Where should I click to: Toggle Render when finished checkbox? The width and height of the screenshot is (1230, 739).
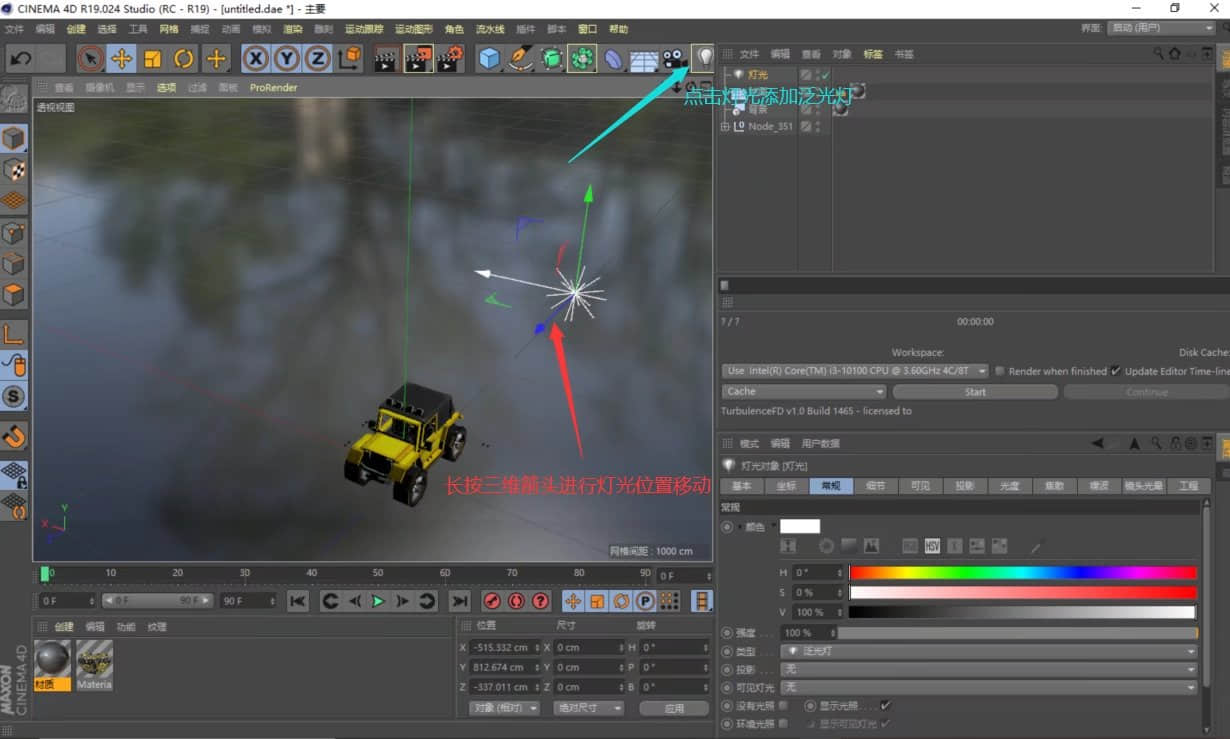click(1000, 371)
